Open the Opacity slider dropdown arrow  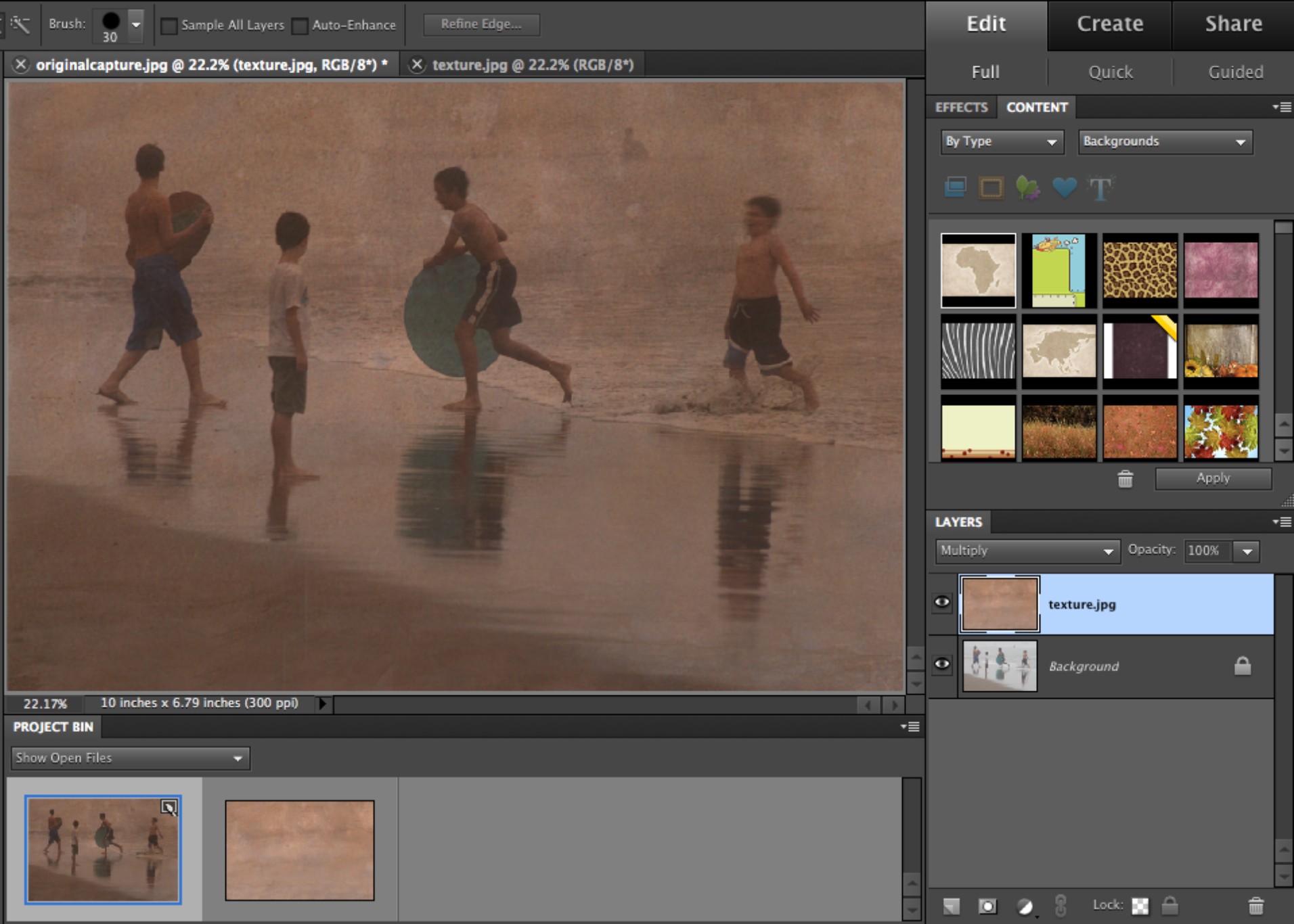pos(1247,551)
